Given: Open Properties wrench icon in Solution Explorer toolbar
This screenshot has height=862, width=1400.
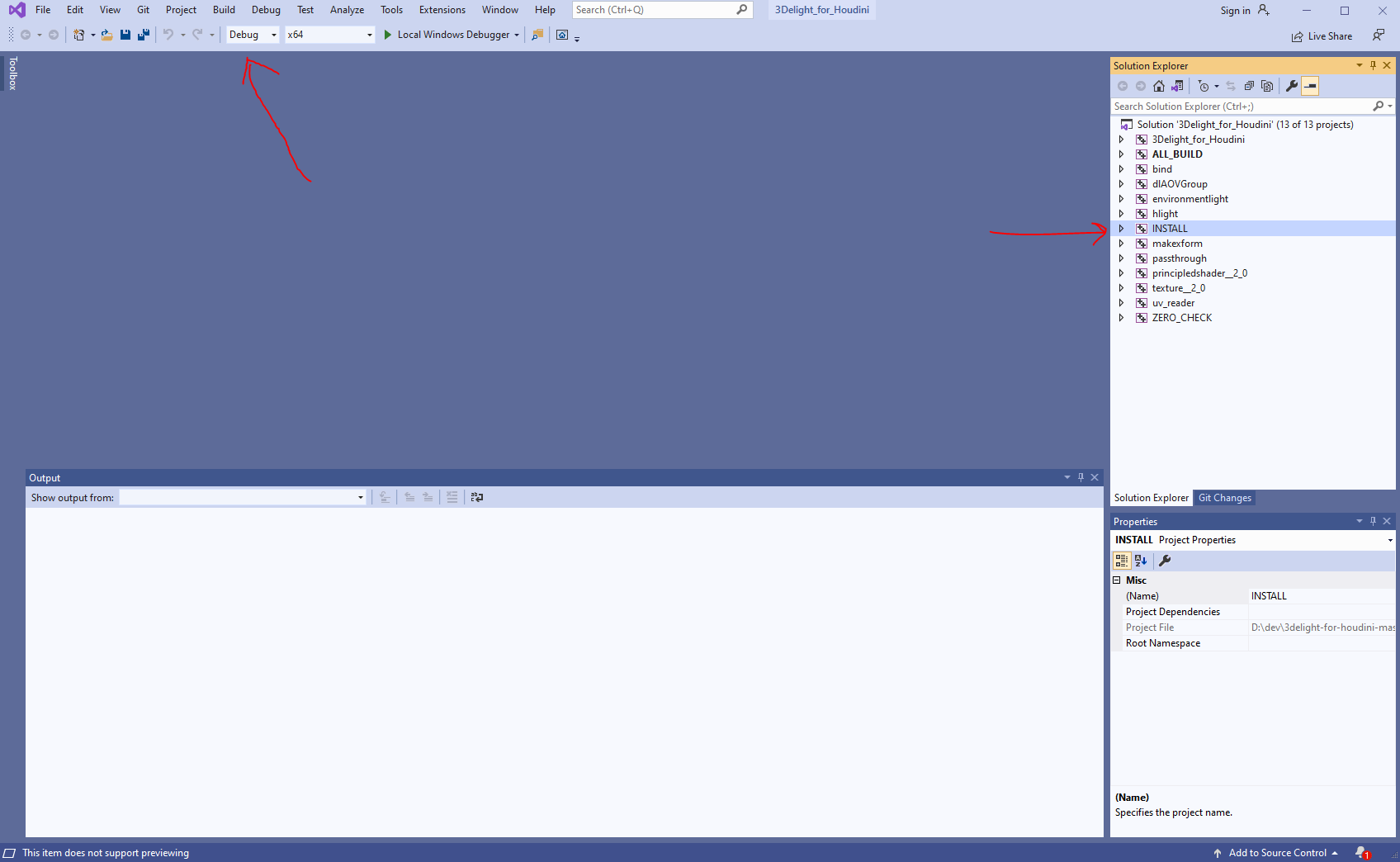Looking at the screenshot, I should [x=1292, y=86].
